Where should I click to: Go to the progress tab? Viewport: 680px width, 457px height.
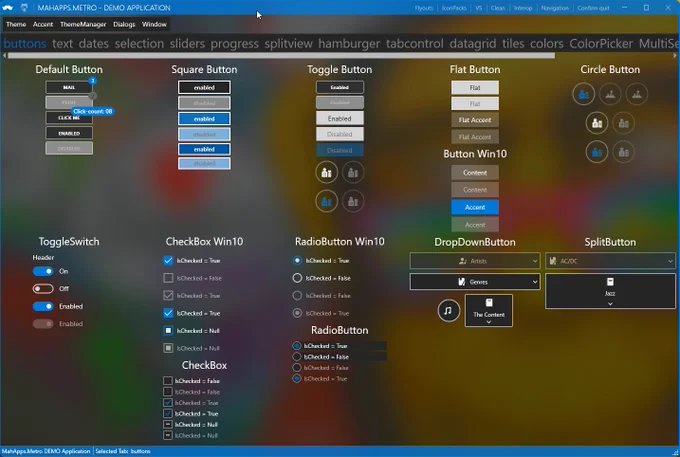235,44
